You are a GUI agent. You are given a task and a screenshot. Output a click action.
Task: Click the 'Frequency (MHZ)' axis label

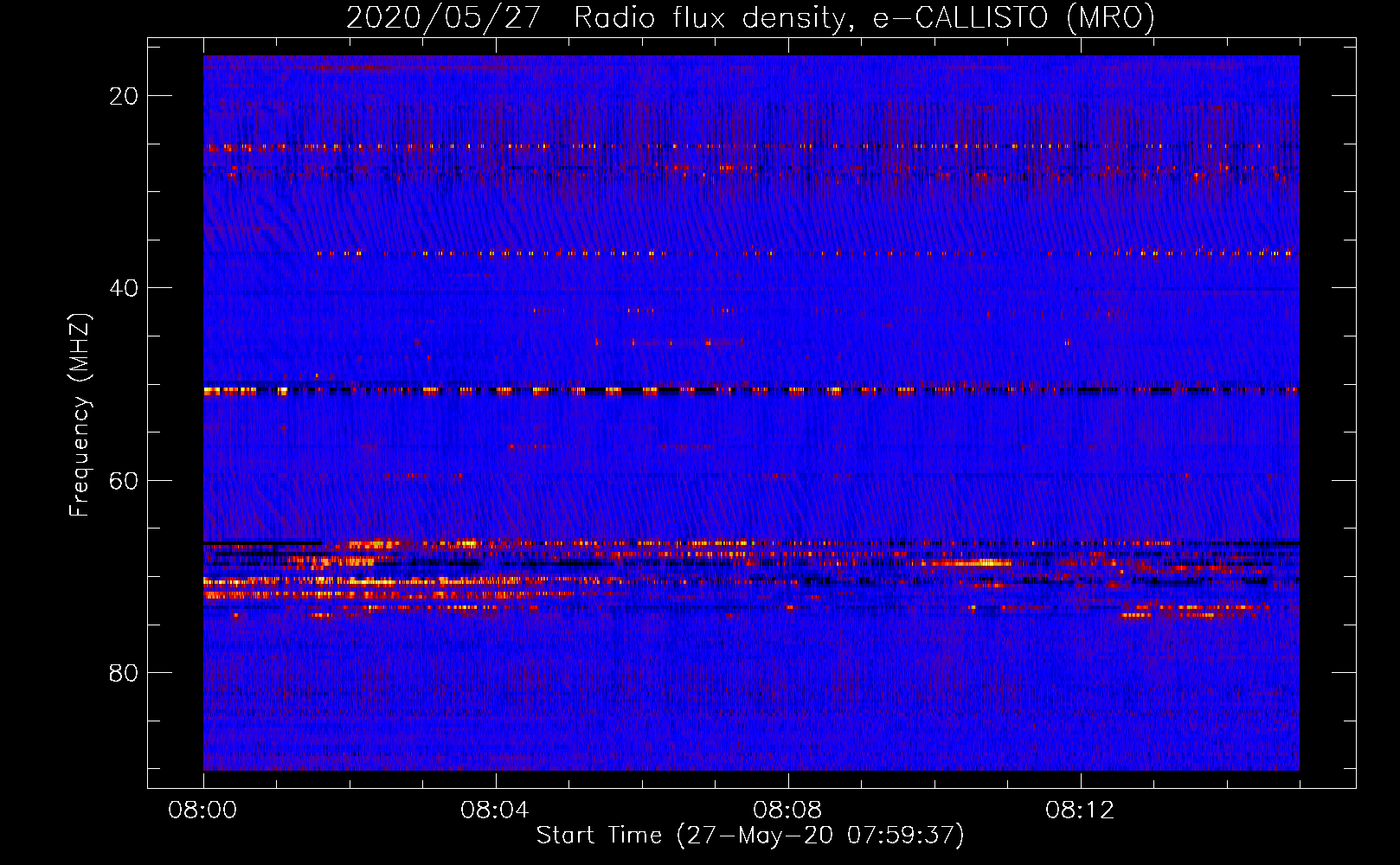pos(80,415)
